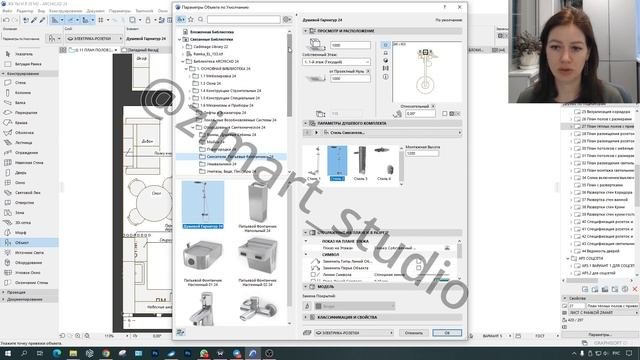Screen dimensions: 640x360
Task: Open ЭЛЕКТРИКА.РОЗЕТКИ layer dropdown in main info box
Action: pyautogui.click(x=94, y=38)
